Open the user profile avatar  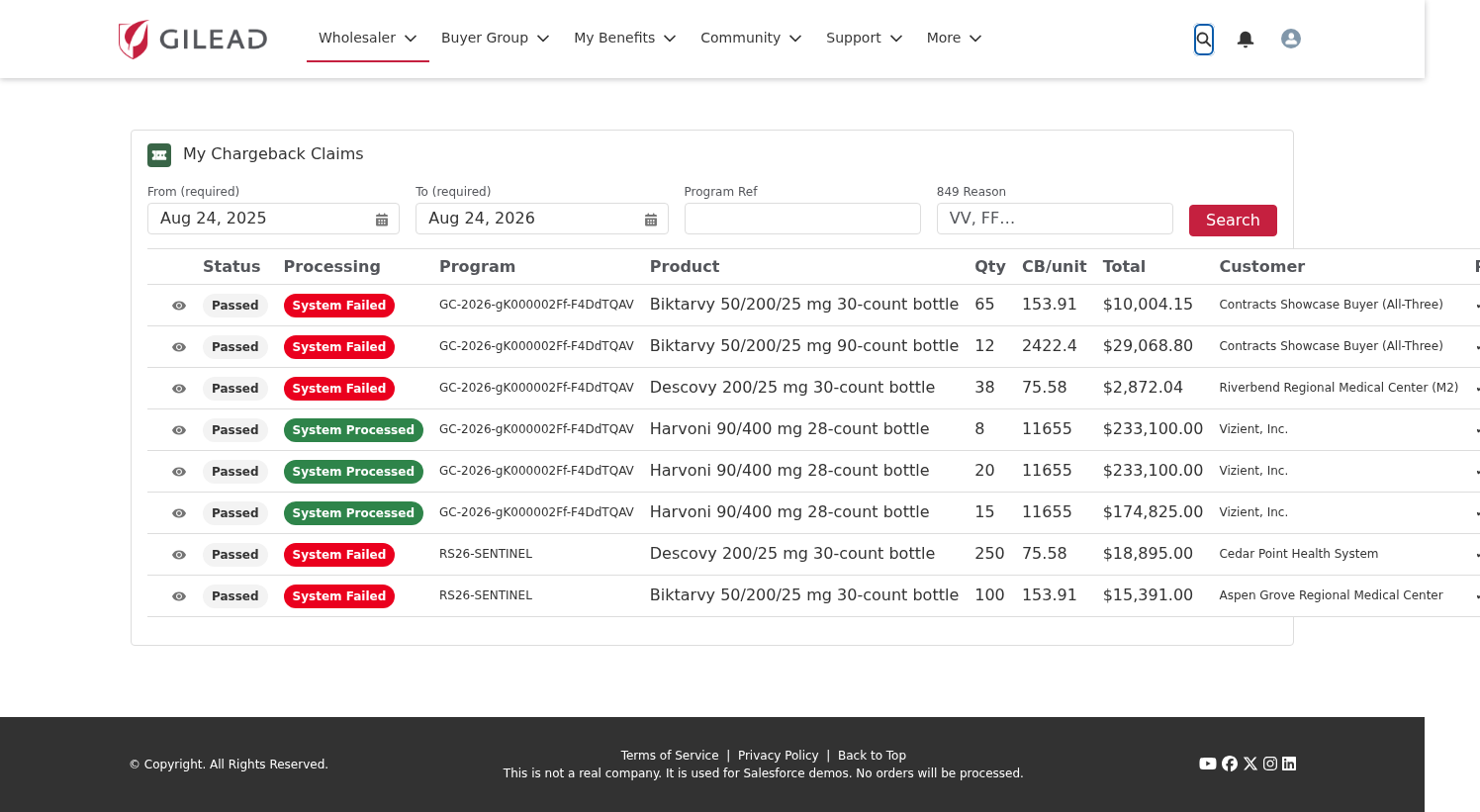point(1291,39)
